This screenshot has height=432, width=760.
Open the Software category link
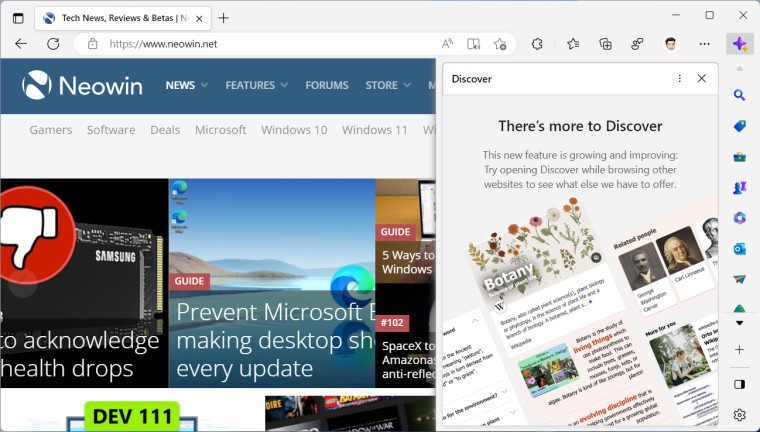click(x=111, y=130)
